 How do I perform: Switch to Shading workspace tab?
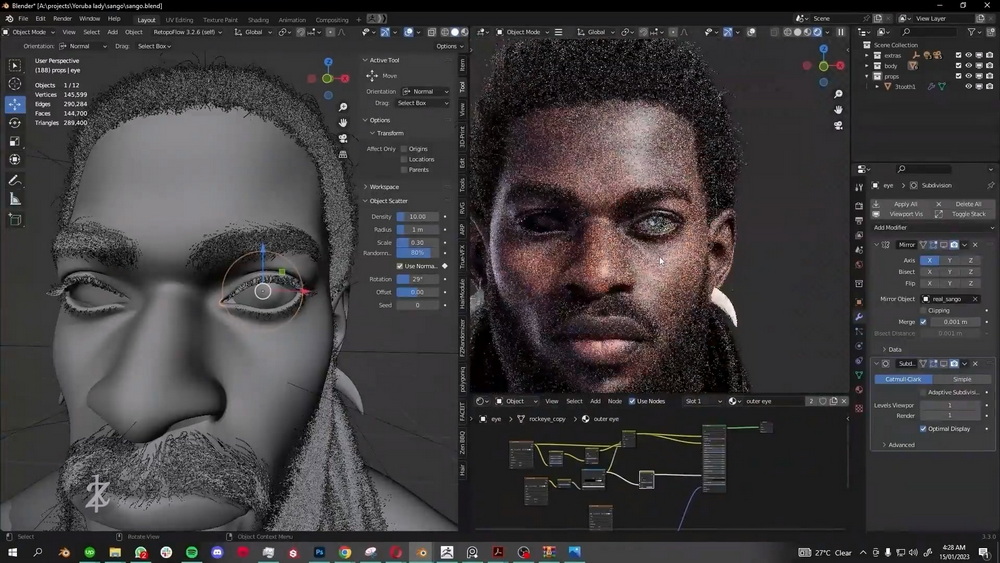pos(258,20)
